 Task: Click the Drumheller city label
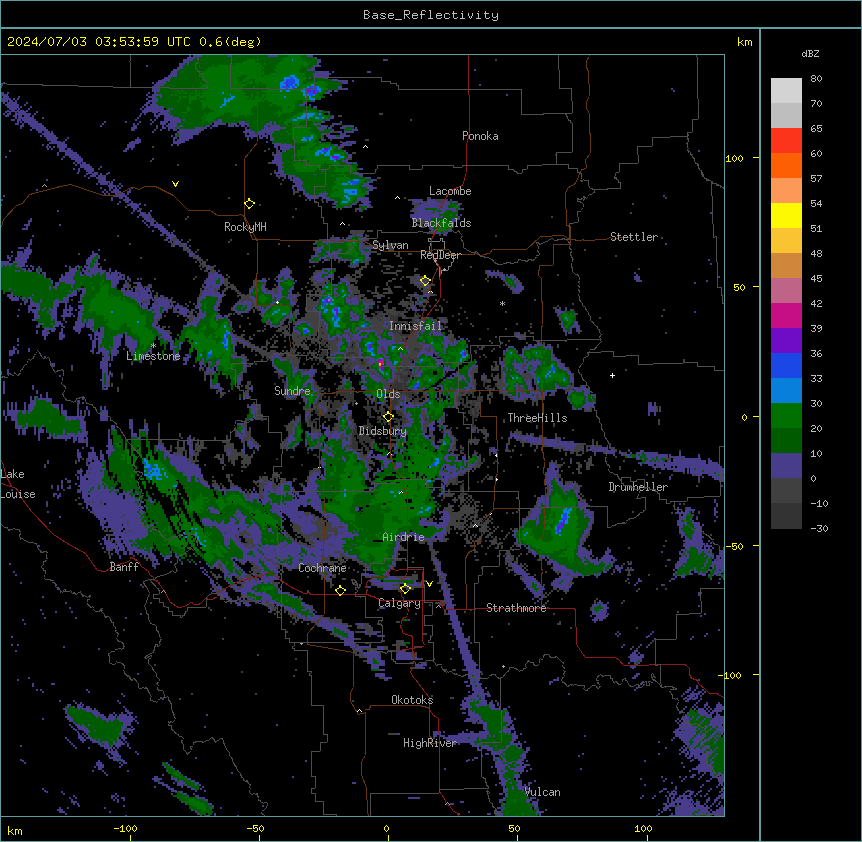pos(638,487)
